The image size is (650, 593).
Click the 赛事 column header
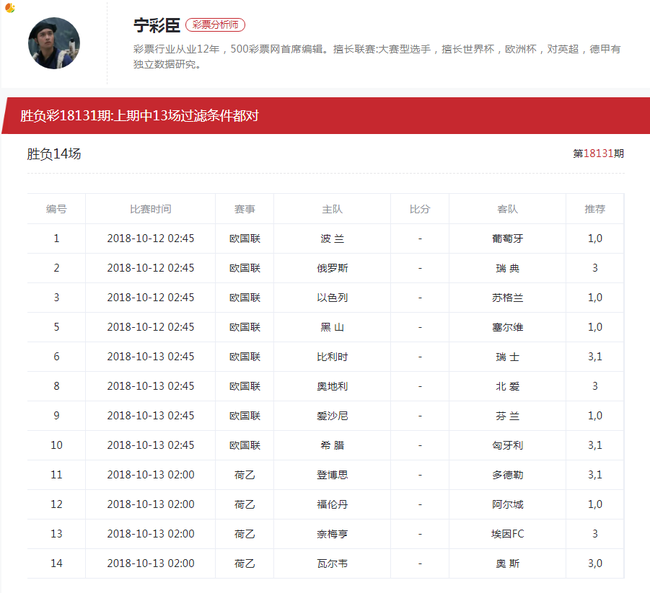pyautogui.click(x=245, y=209)
